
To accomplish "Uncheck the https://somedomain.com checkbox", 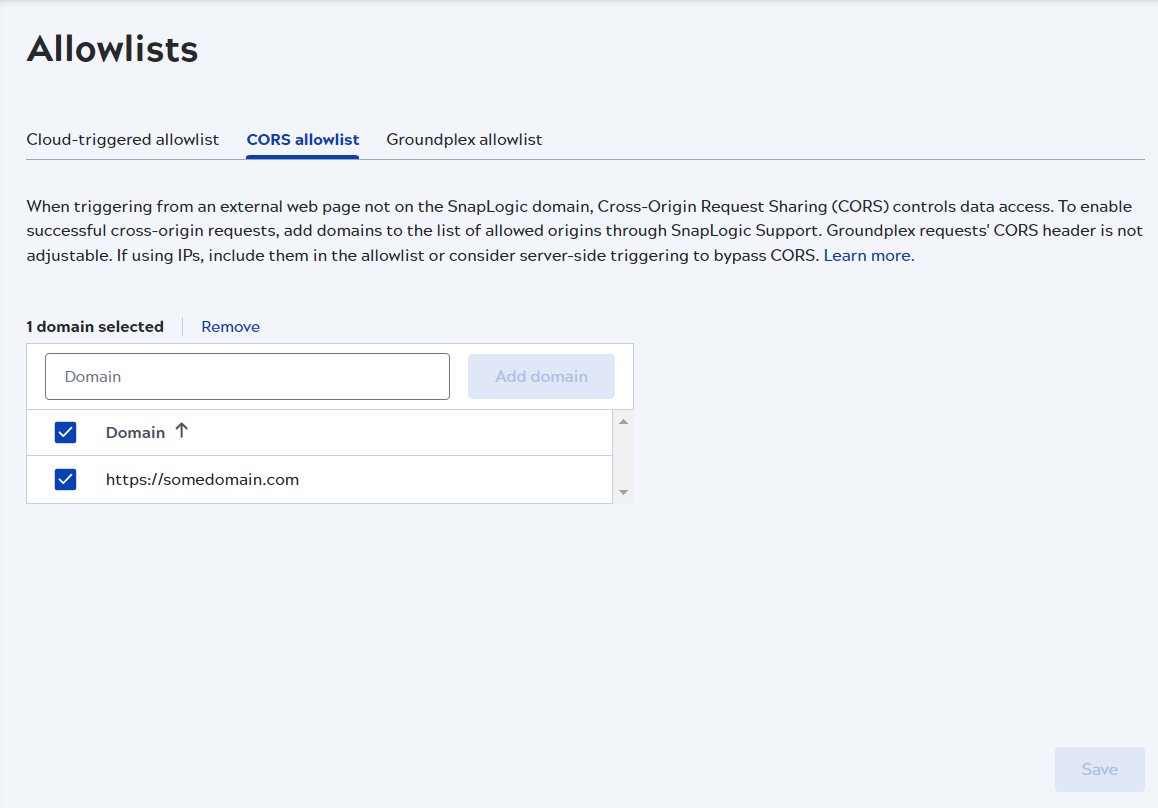I will click(65, 479).
